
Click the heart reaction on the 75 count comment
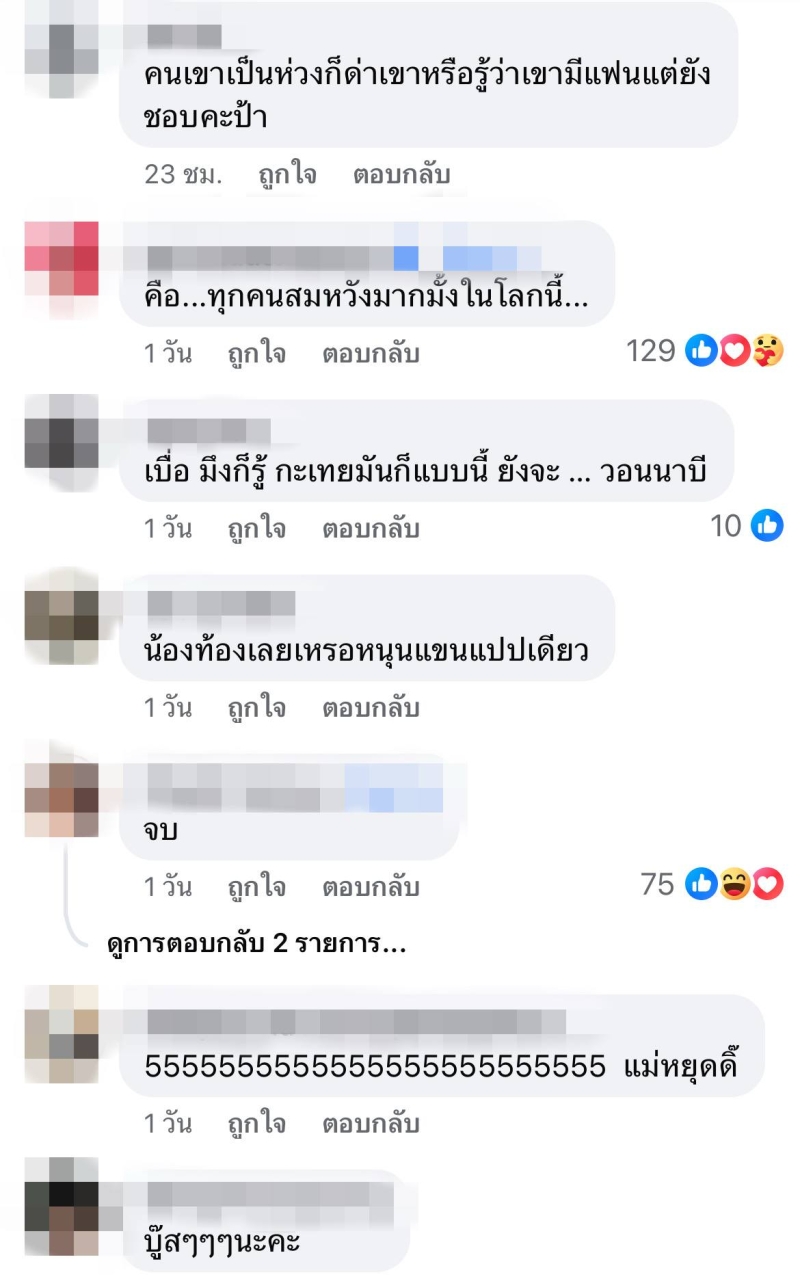tap(767, 884)
